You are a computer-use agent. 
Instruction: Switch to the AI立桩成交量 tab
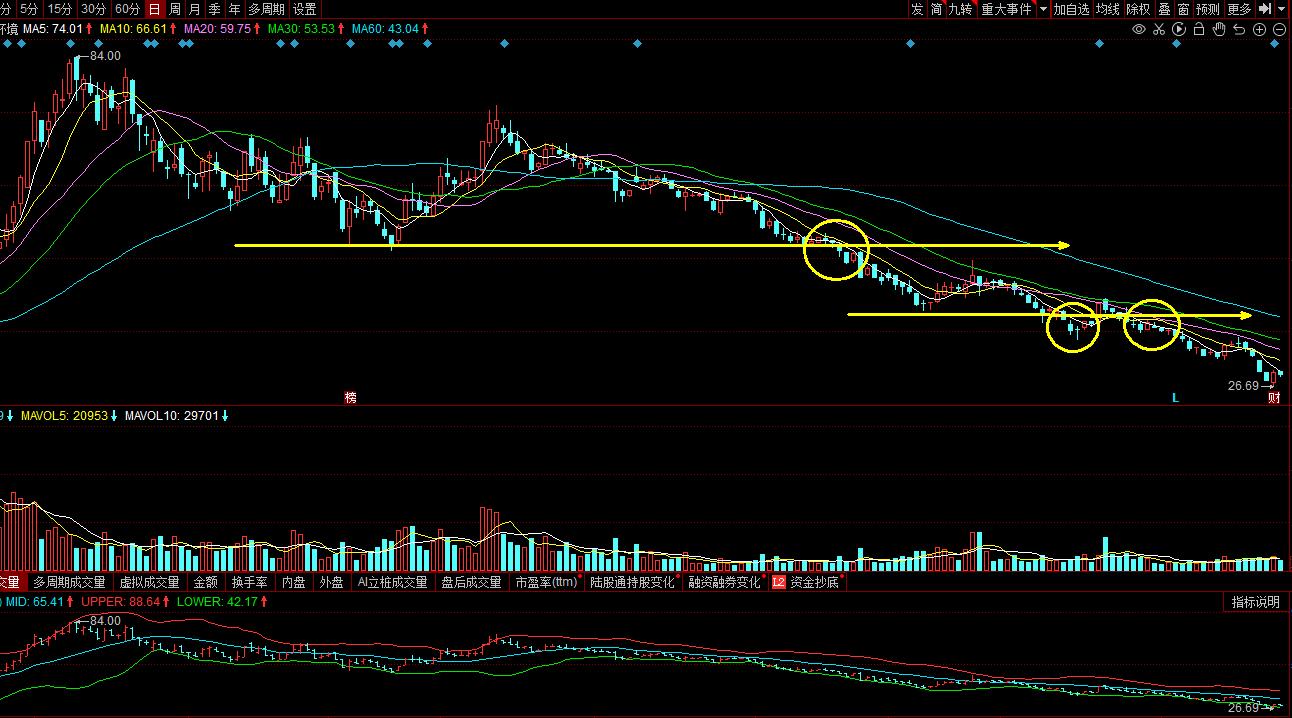pos(392,581)
